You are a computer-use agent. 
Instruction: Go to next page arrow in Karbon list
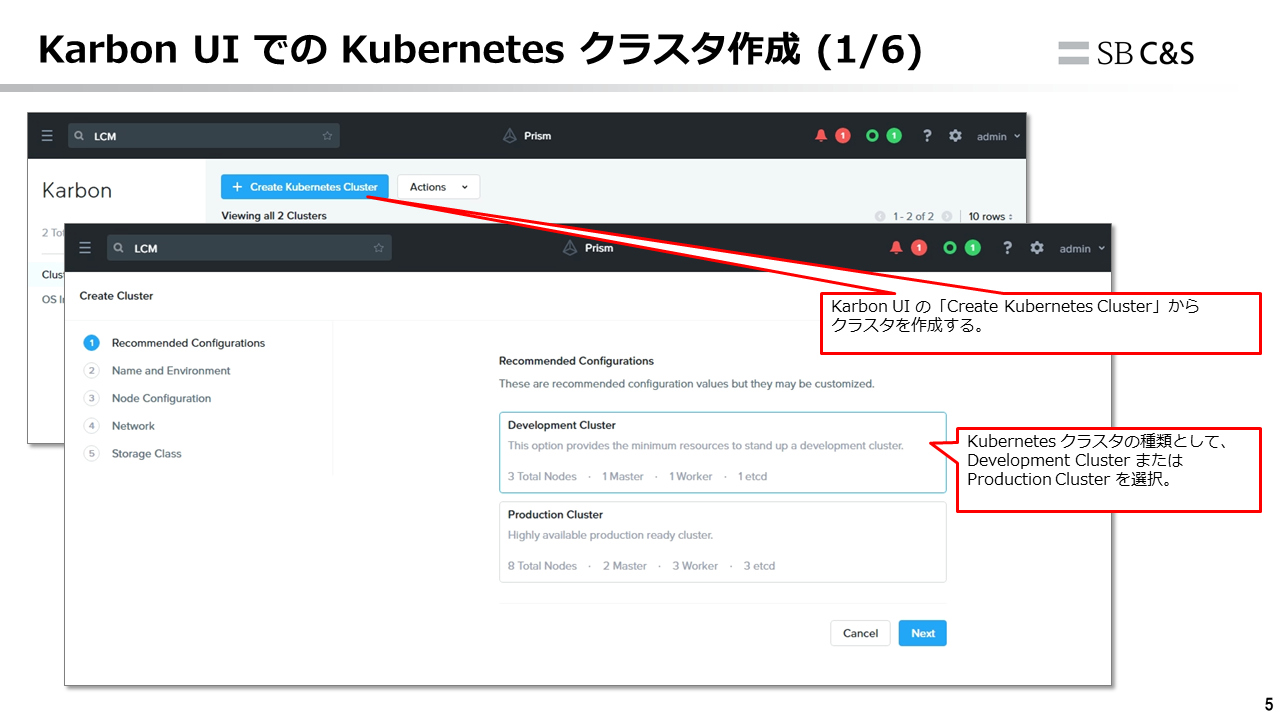[x=947, y=216]
